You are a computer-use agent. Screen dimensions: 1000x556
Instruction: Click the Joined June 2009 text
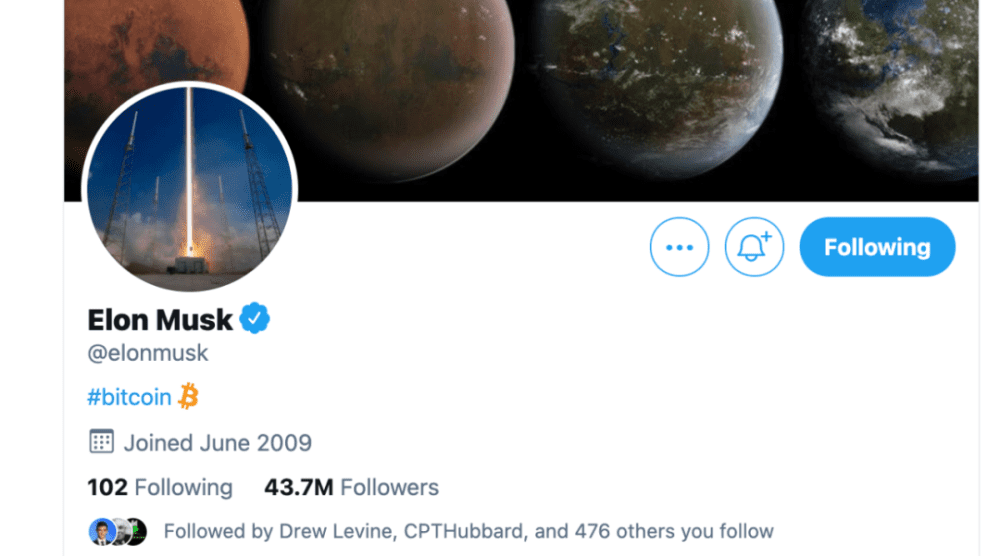click(217, 442)
